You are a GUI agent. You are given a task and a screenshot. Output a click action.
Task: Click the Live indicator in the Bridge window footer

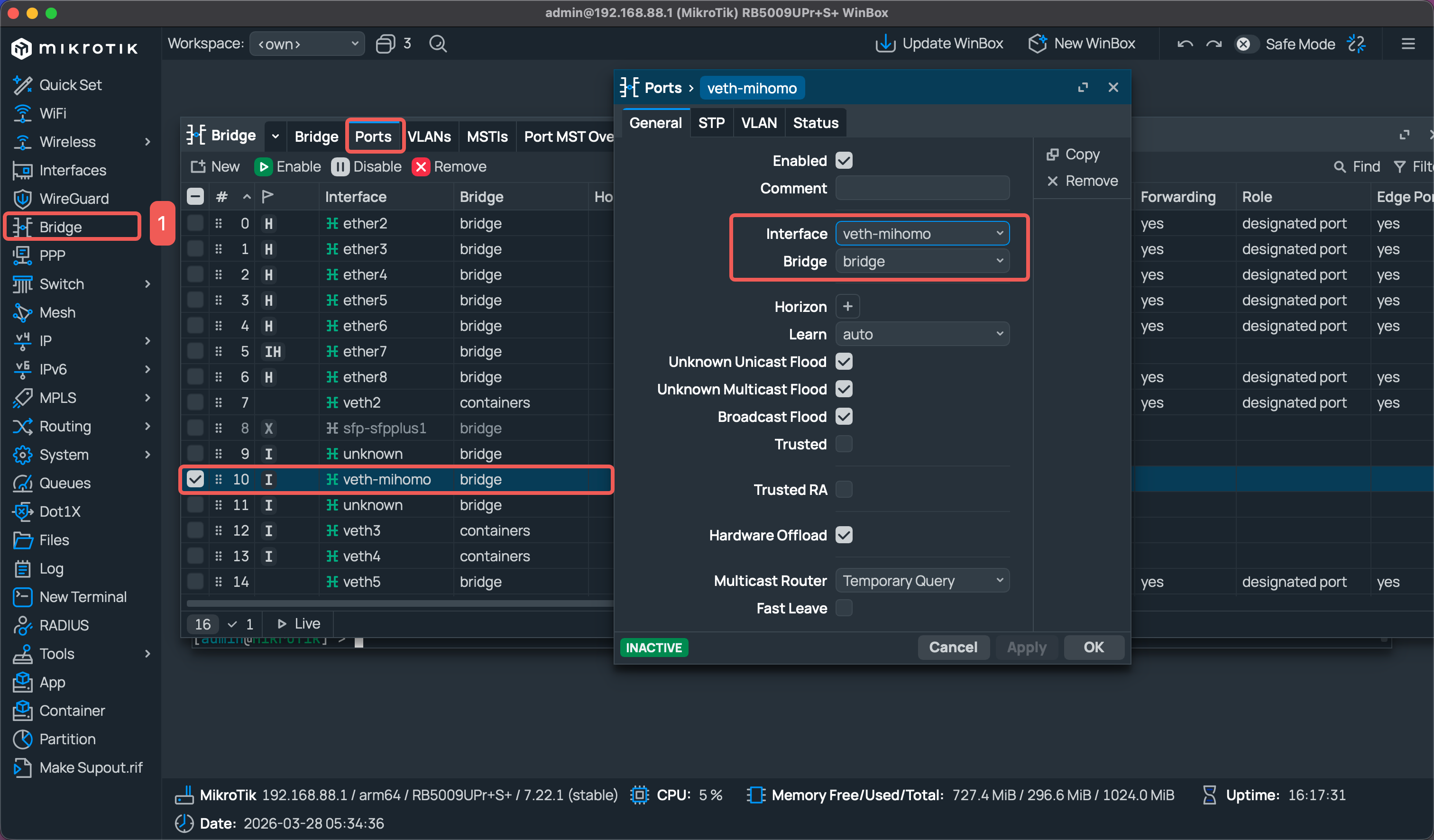tap(299, 624)
